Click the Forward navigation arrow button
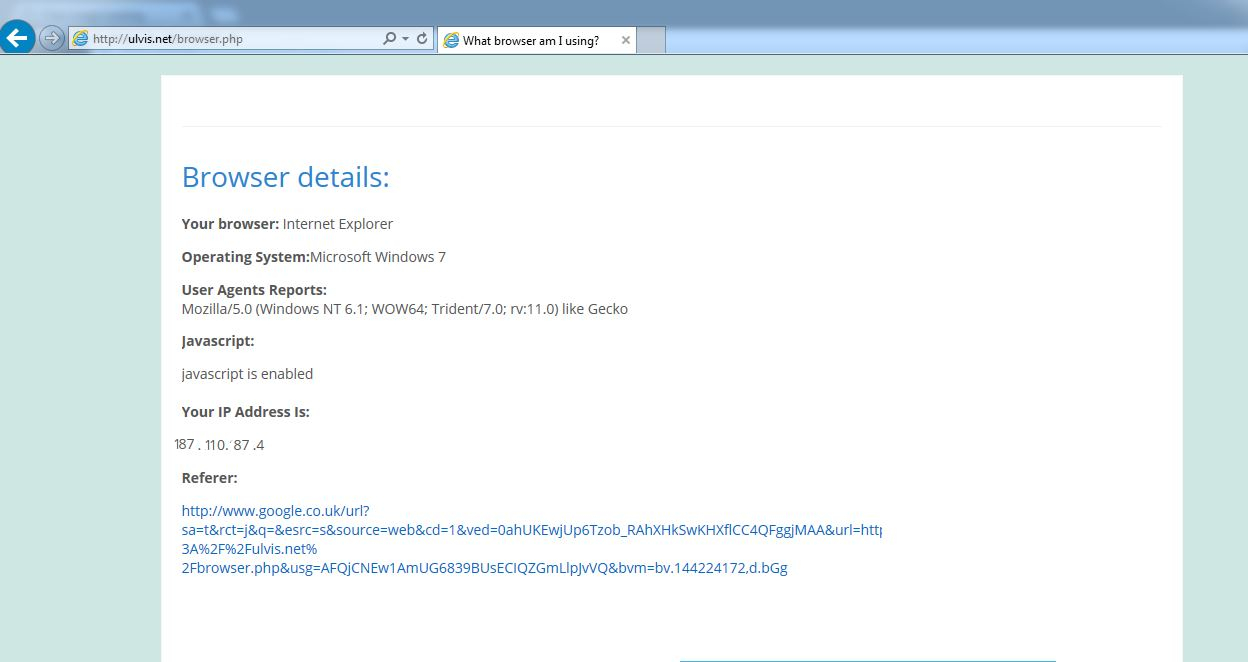 click(51, 39)
